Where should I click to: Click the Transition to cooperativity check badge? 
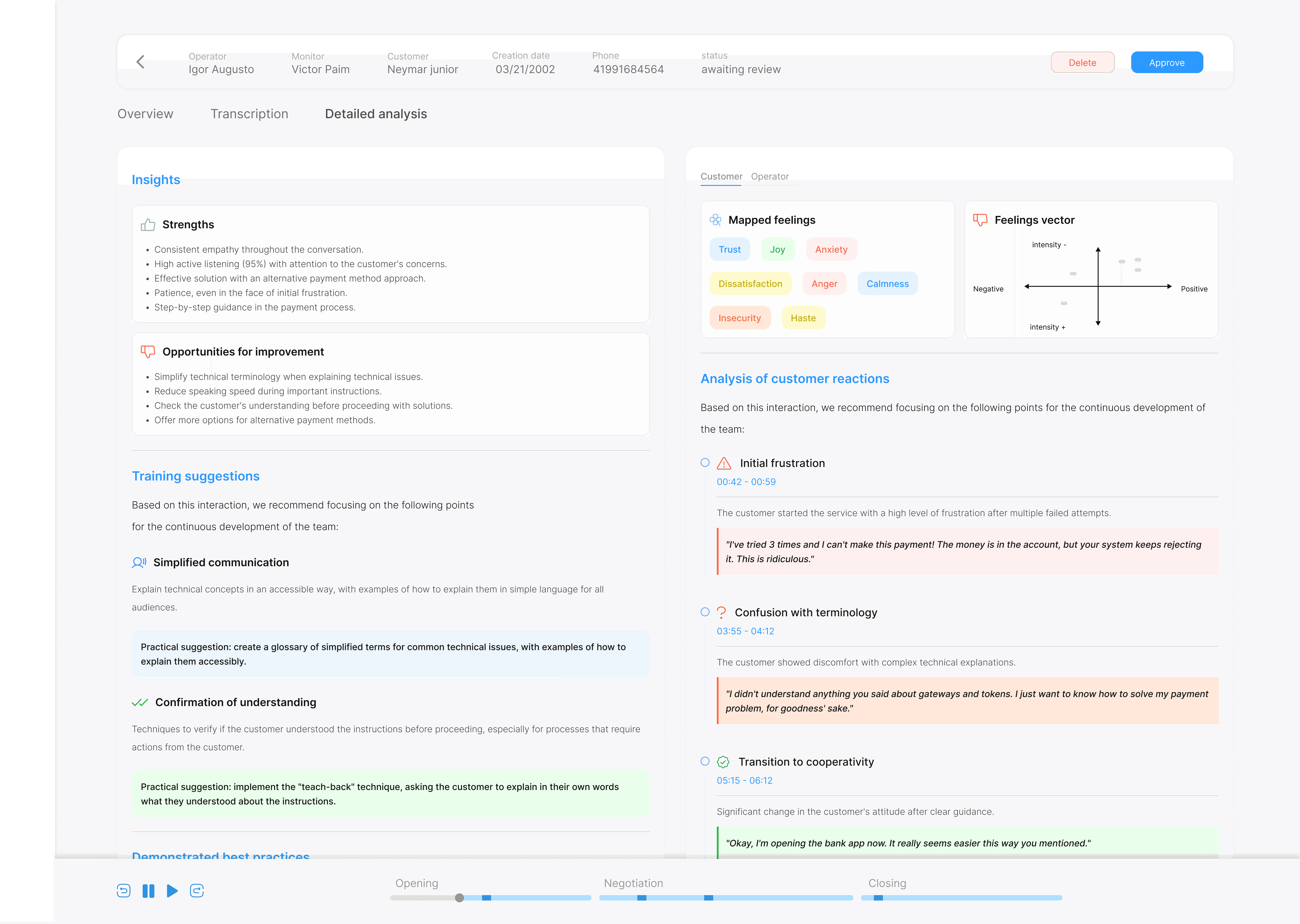pos(723,762)
